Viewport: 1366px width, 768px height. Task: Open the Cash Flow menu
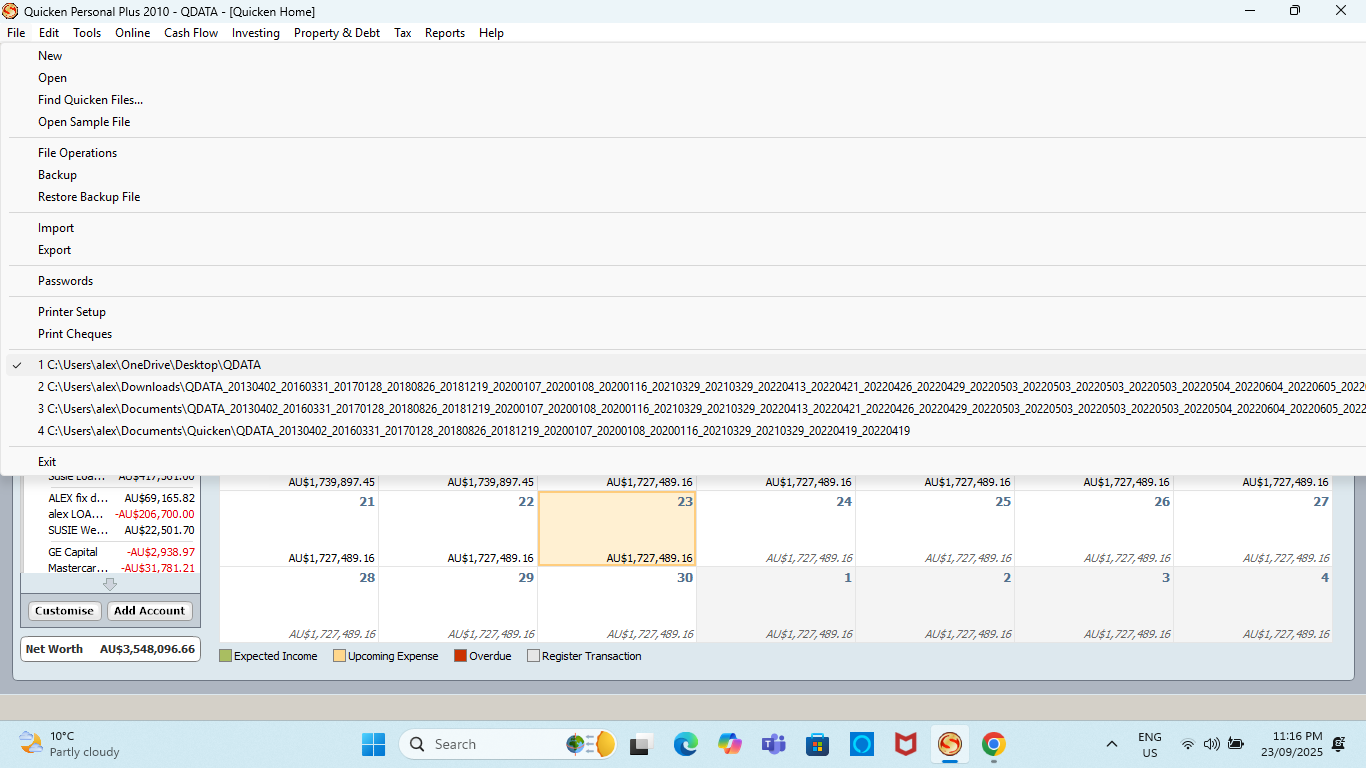pos(191,33)
